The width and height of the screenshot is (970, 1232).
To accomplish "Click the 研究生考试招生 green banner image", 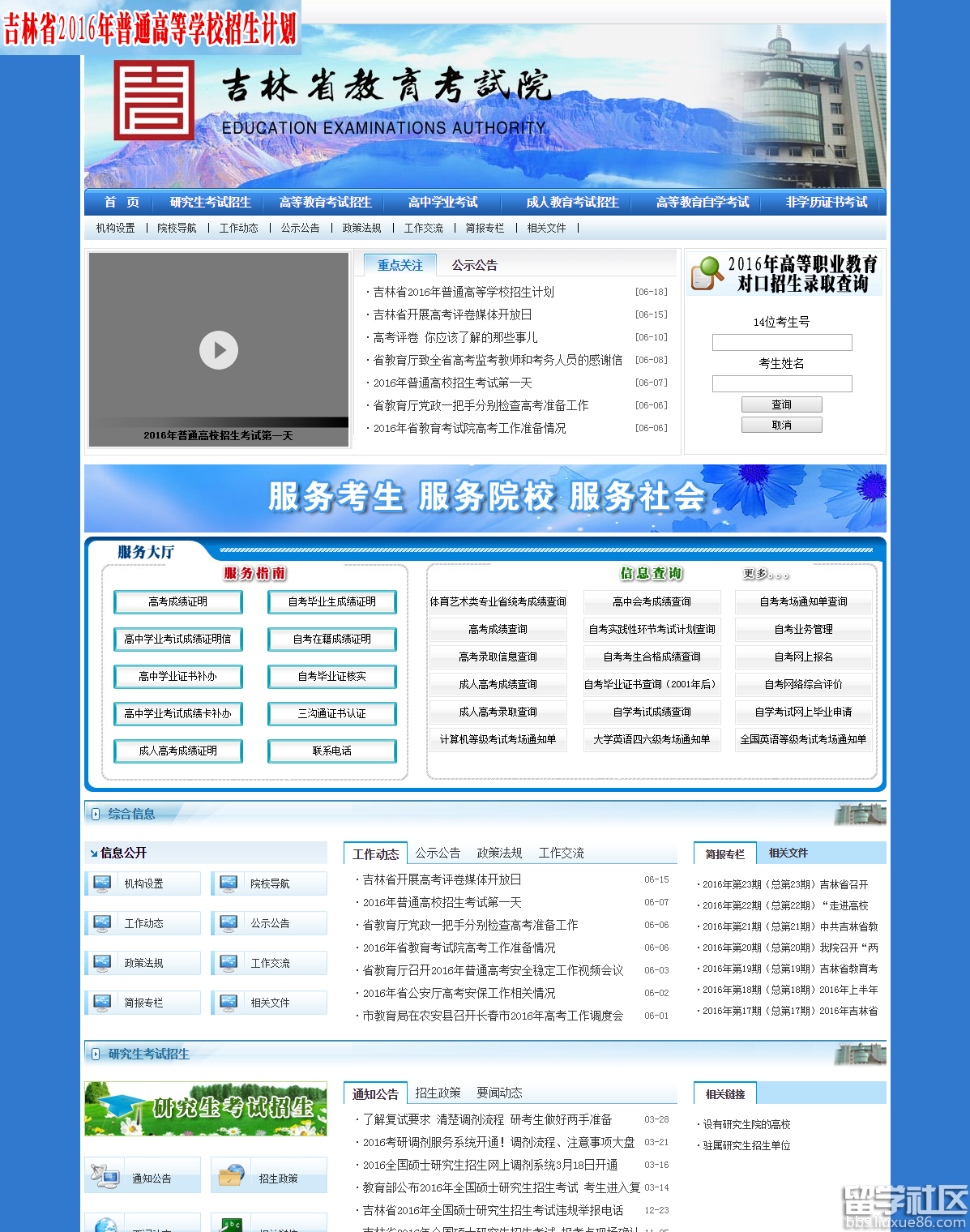I will 206,1108.
